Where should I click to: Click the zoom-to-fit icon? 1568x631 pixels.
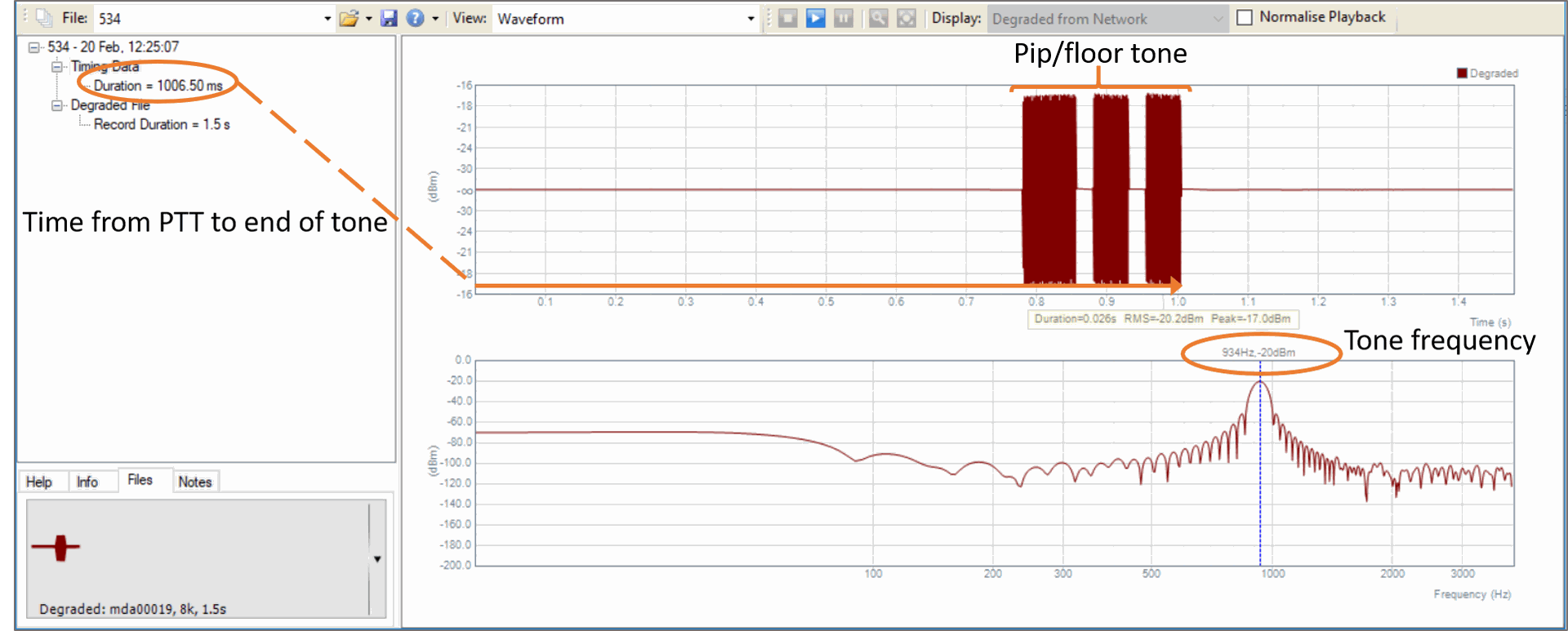click(x=906, y=18)
